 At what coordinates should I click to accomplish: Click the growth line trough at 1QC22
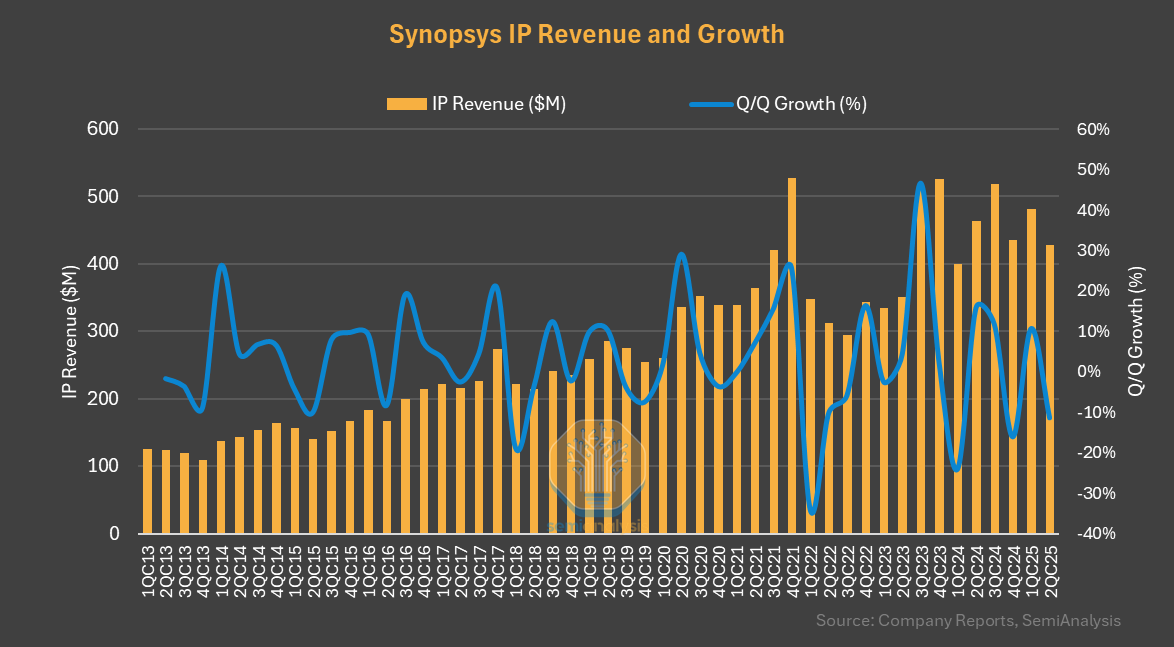tap(811, 512)
